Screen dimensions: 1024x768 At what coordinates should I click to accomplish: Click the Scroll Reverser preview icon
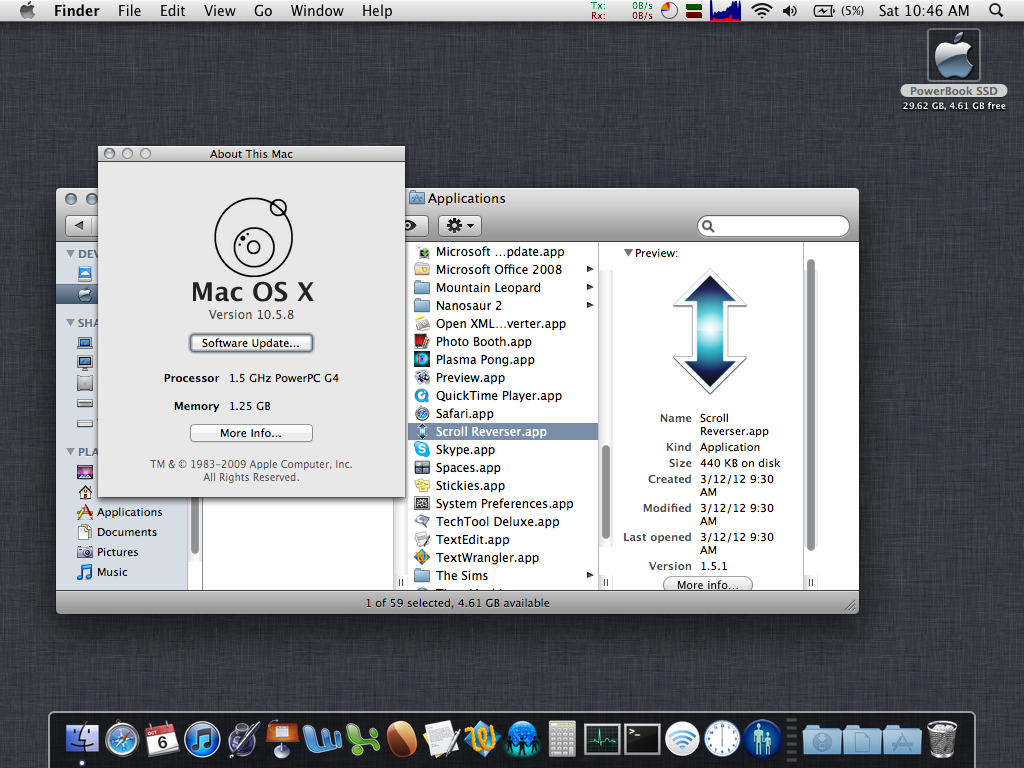click(x=710, y=331)
